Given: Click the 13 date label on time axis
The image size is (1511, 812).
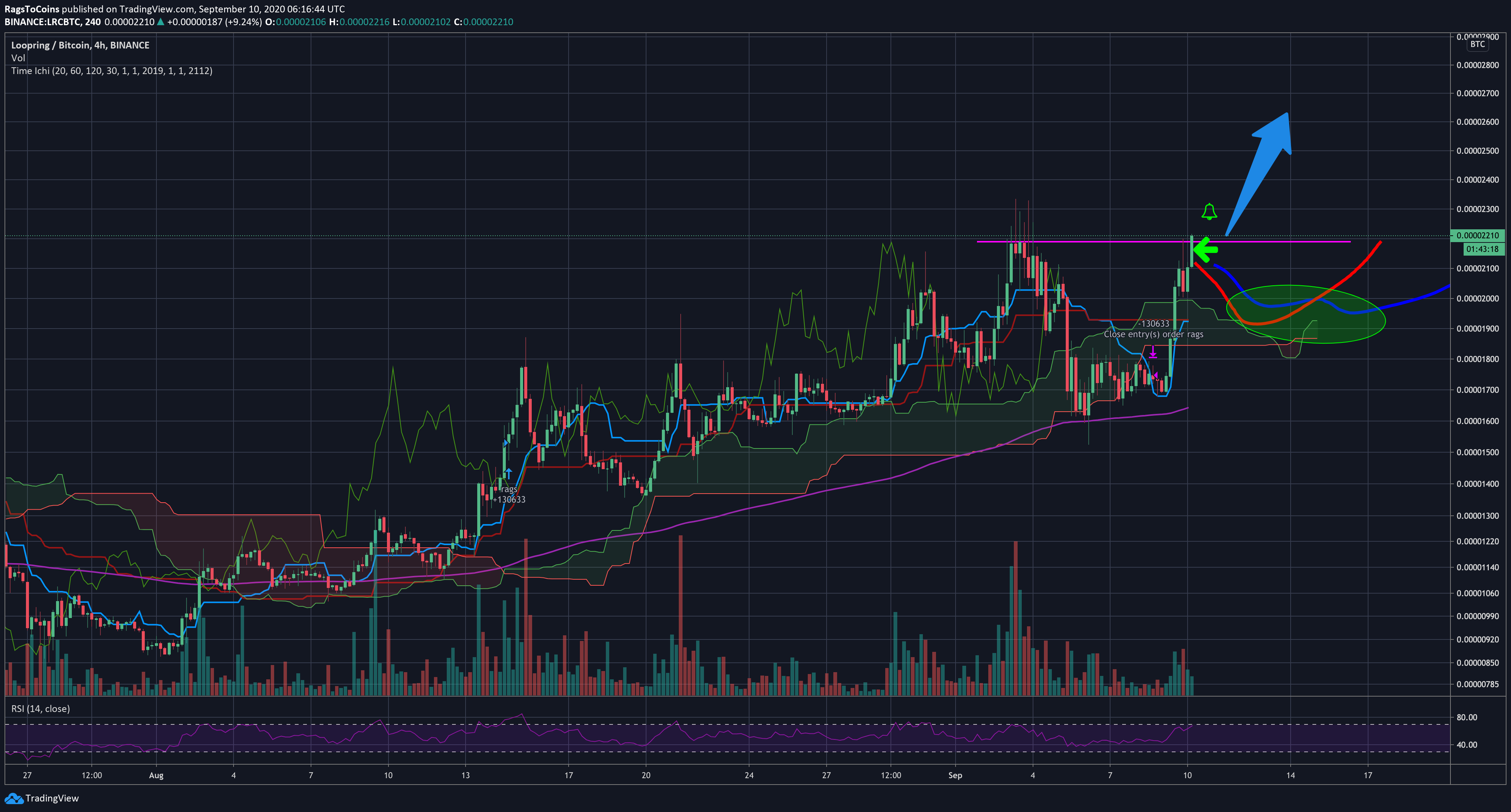Looking at the screenshot, I should [465, 775].
